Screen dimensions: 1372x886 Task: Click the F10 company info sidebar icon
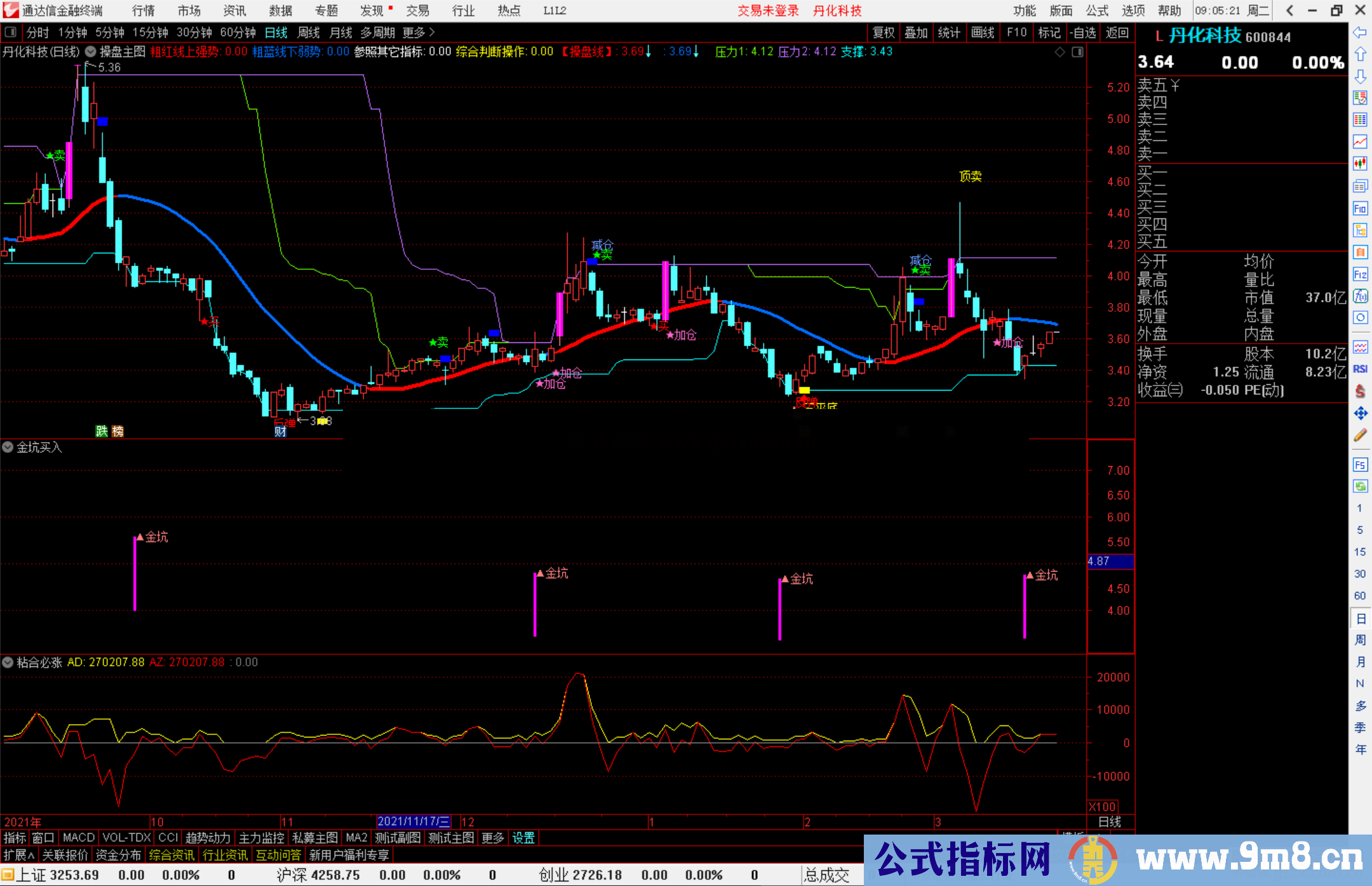point(1360,208)
